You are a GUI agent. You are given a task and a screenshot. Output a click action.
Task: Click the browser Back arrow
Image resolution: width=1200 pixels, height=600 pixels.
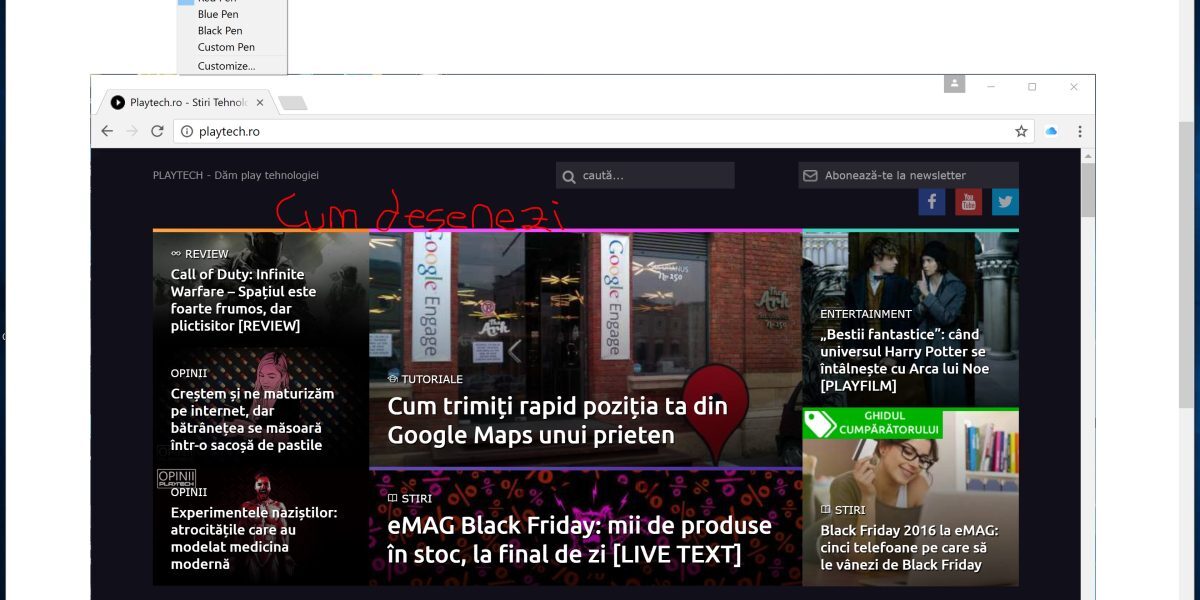pyautogui.click(x=107, y=131)
